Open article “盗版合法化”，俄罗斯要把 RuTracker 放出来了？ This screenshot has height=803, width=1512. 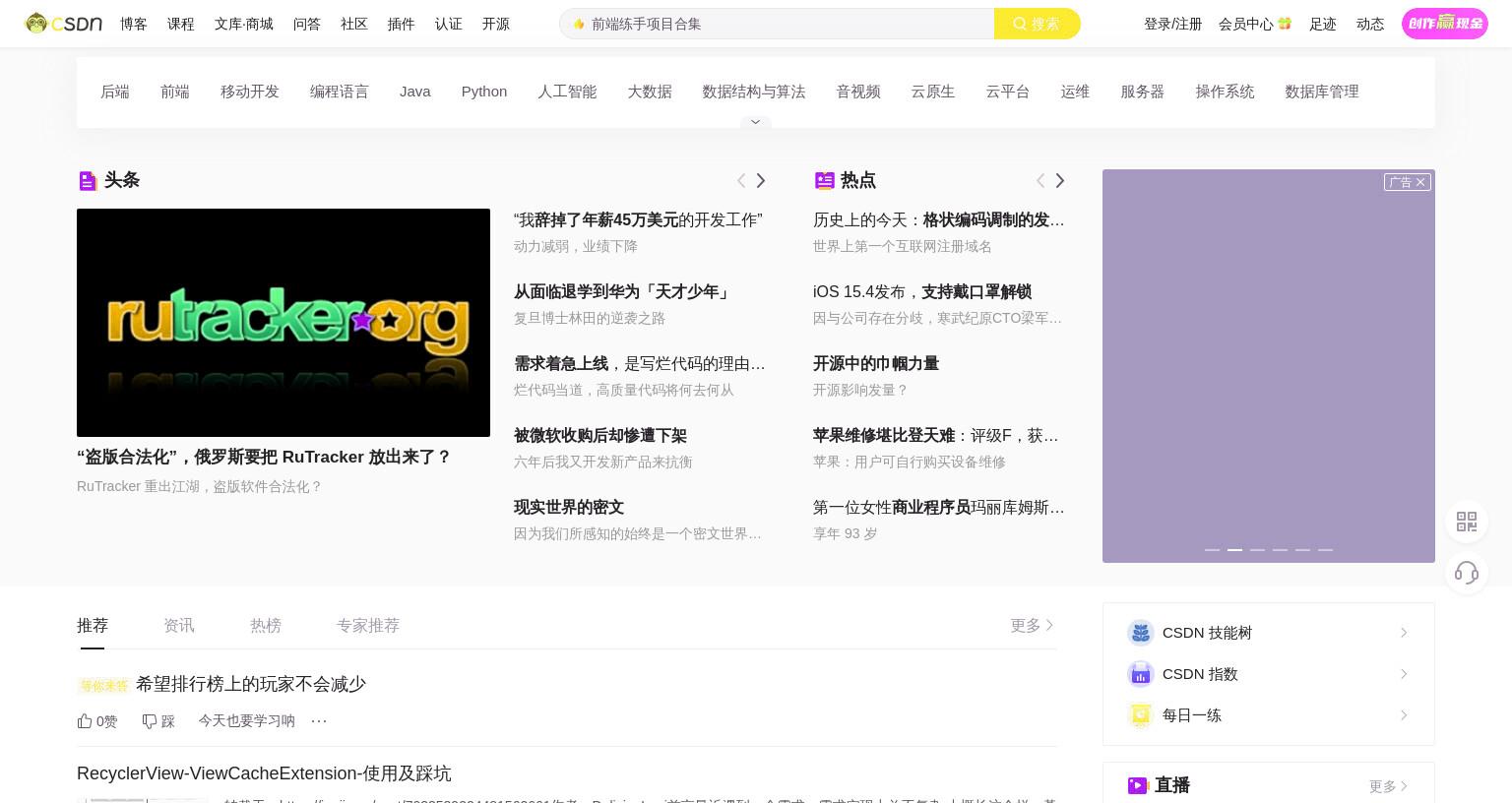click(264, 457)
